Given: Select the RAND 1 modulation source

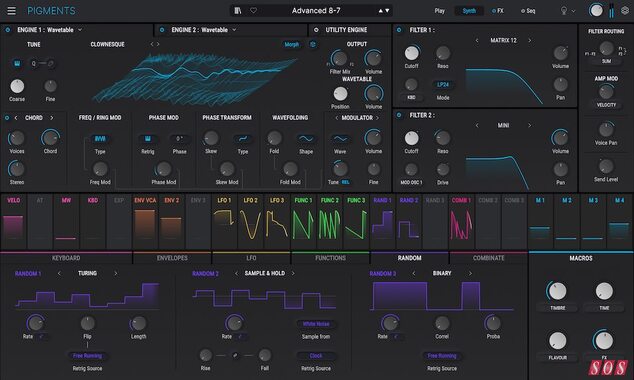Looking at the screenshot, I should pyautogui.click(x=383, y=222).
